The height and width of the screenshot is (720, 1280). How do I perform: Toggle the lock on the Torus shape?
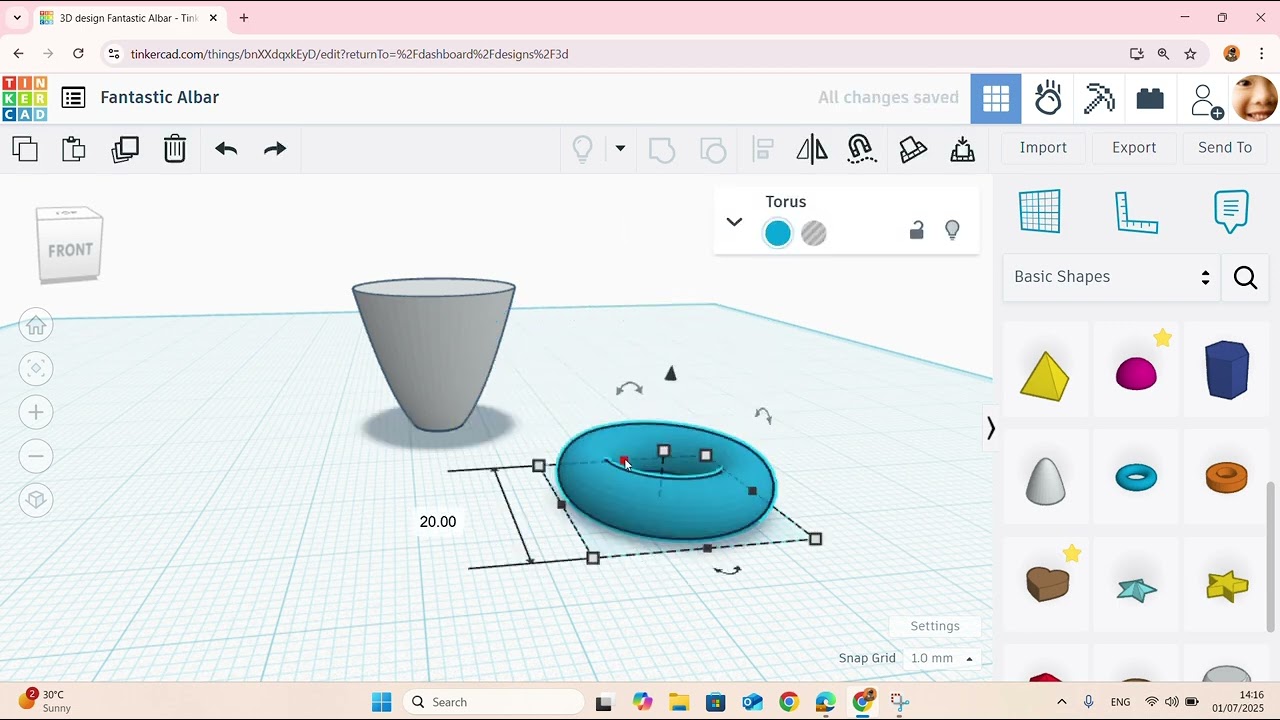(x=916, y=231)
